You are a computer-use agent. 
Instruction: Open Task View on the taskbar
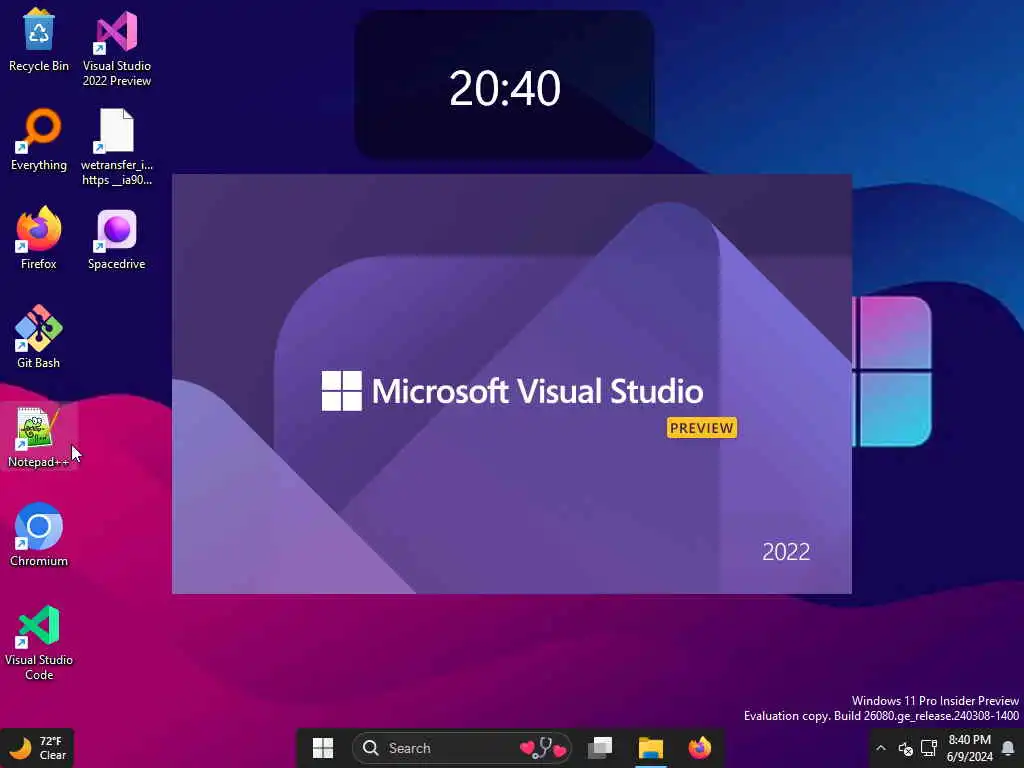(x=600, y=748)
